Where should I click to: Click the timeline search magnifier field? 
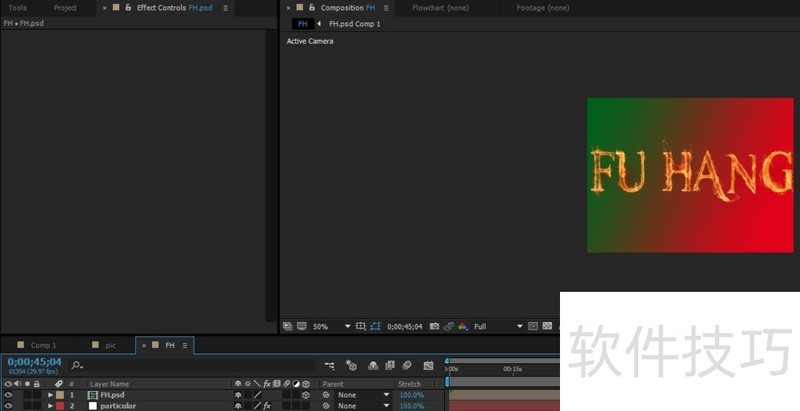pos(77,365)
